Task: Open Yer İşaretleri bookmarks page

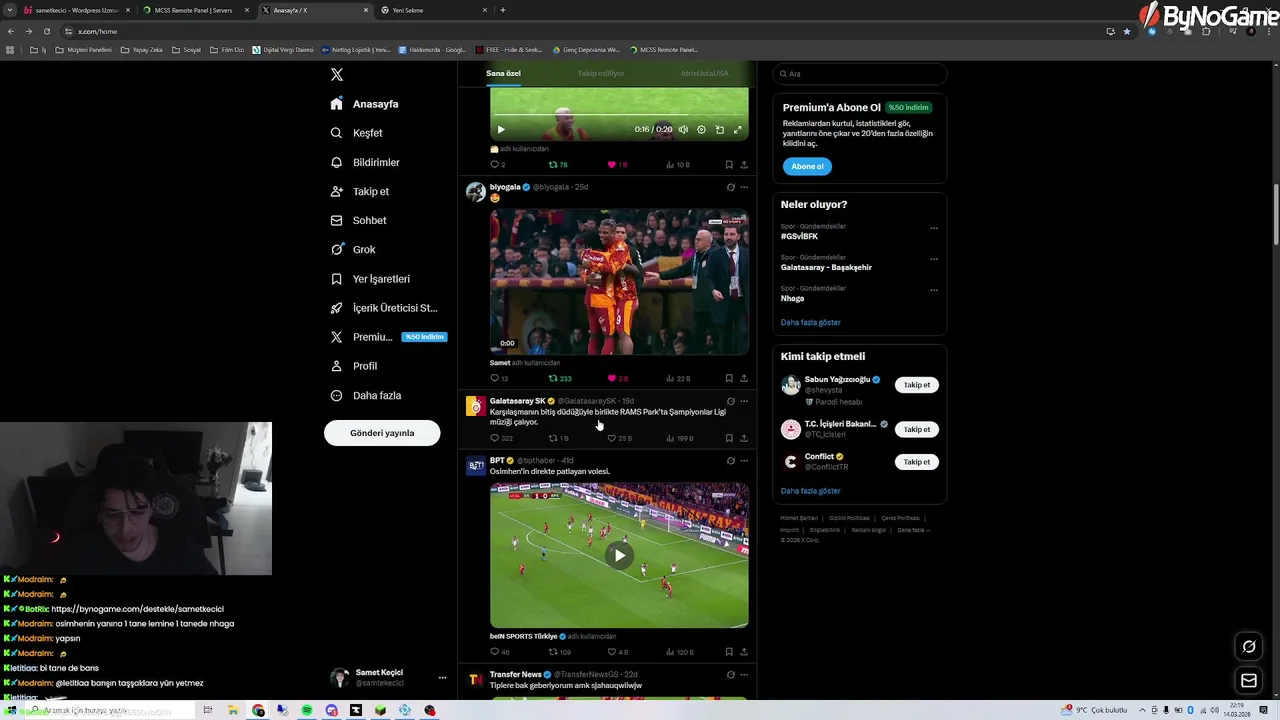Action: click(x=370, y=279)
